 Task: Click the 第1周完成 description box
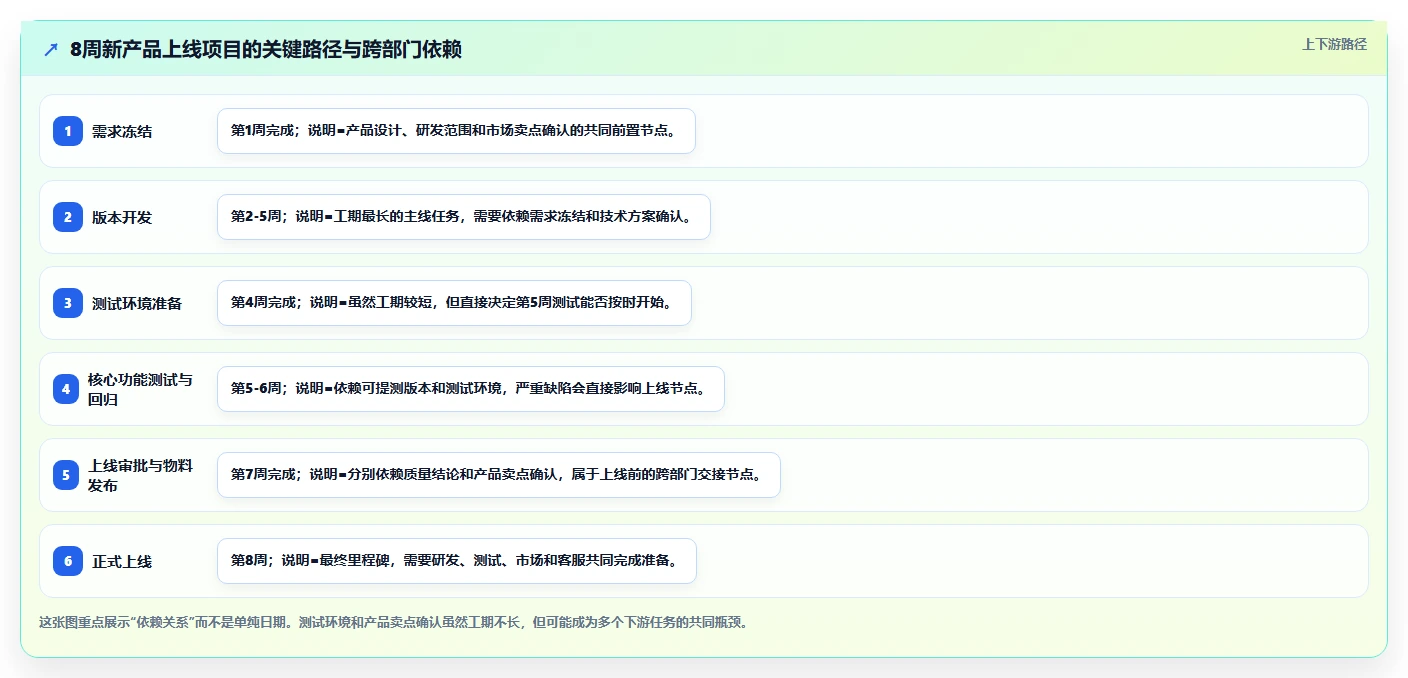456,131
